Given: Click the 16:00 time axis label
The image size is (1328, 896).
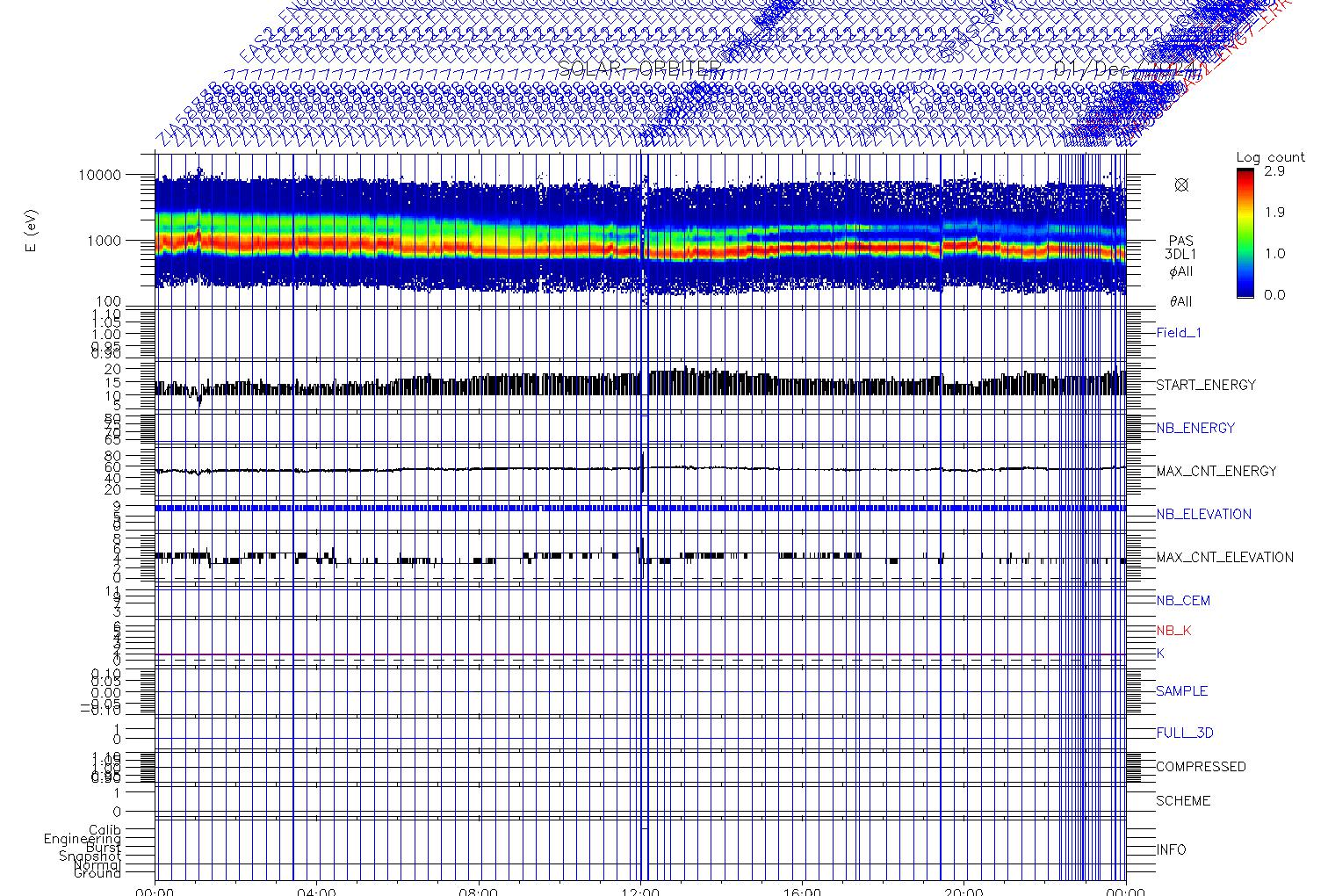Looking at the screenshot, I should coord(802,891).
